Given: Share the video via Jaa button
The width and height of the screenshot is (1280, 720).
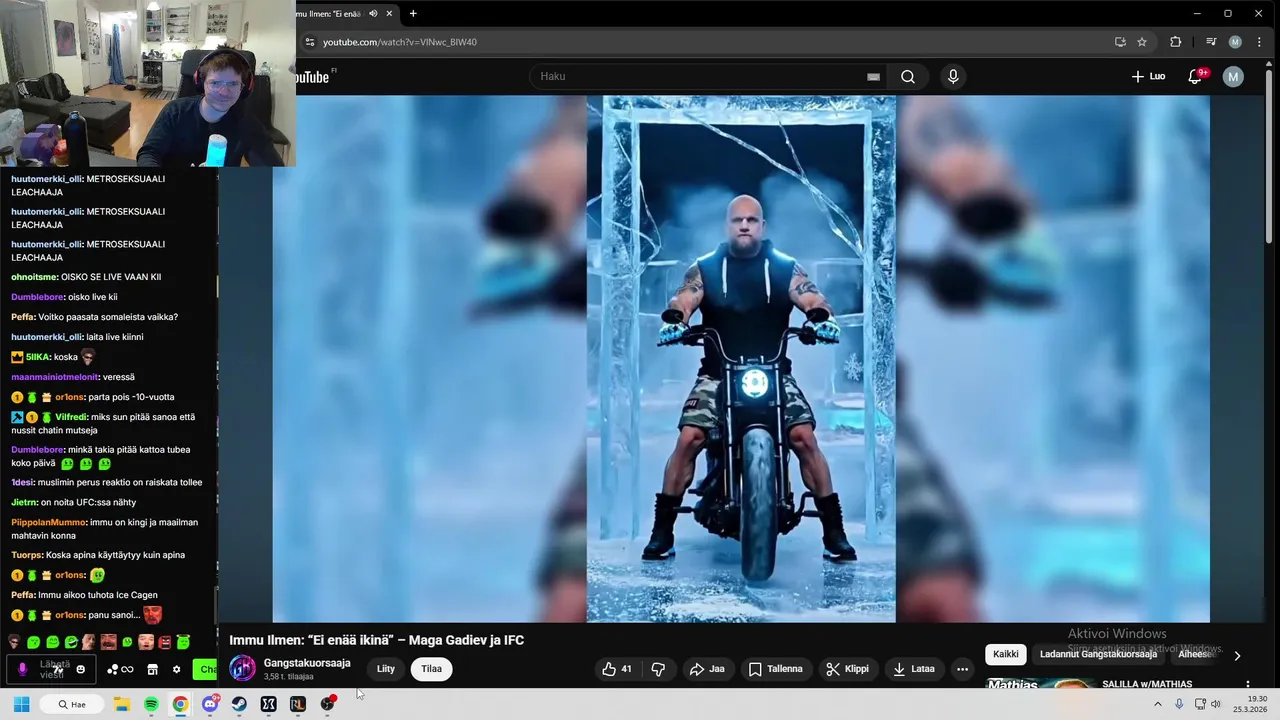Looking at the screenshot, I should coord(707,669).
